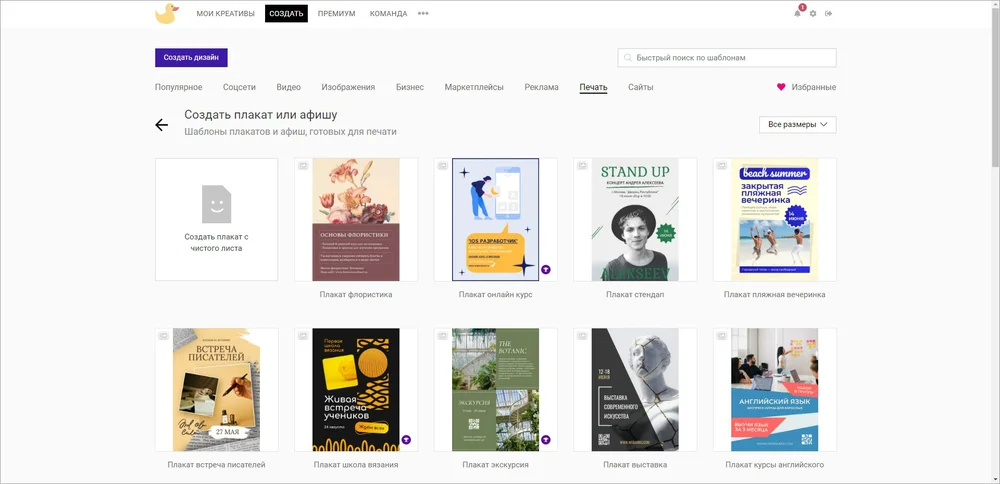Open the Плакат флористика caption link
Screen dimensions: 1000x484
click(x=356, y=295)
